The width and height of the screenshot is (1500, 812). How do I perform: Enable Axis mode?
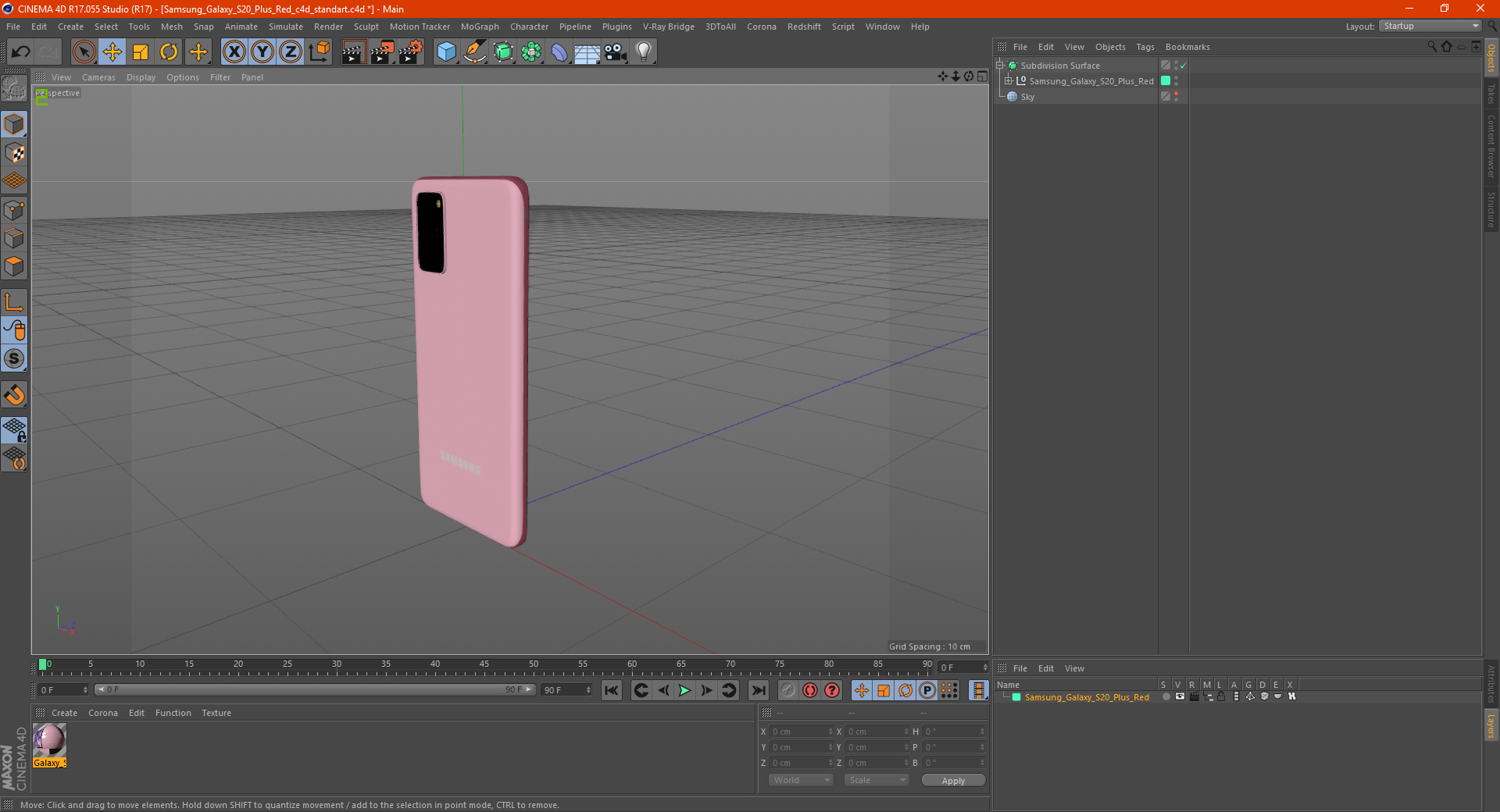pos(14,302)
